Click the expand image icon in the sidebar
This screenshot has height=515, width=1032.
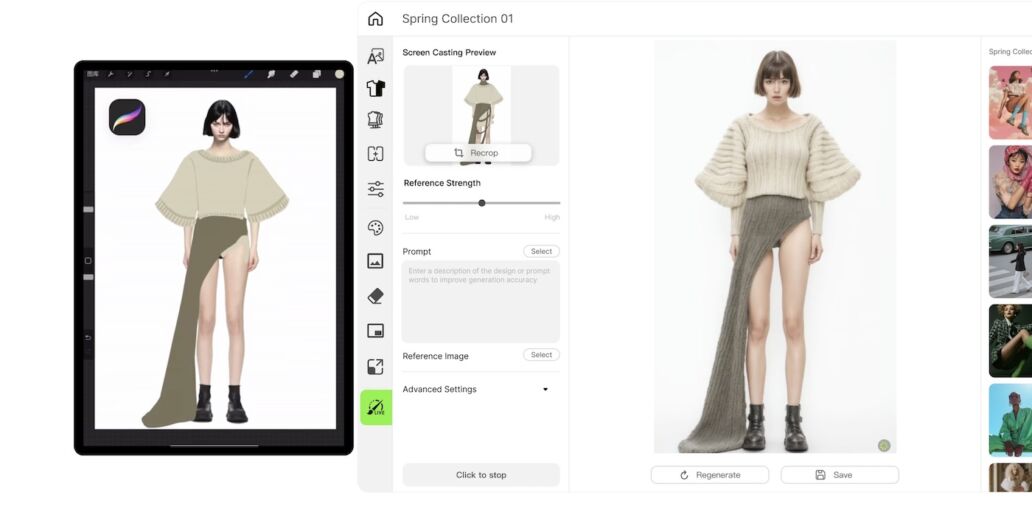point(375,367)
